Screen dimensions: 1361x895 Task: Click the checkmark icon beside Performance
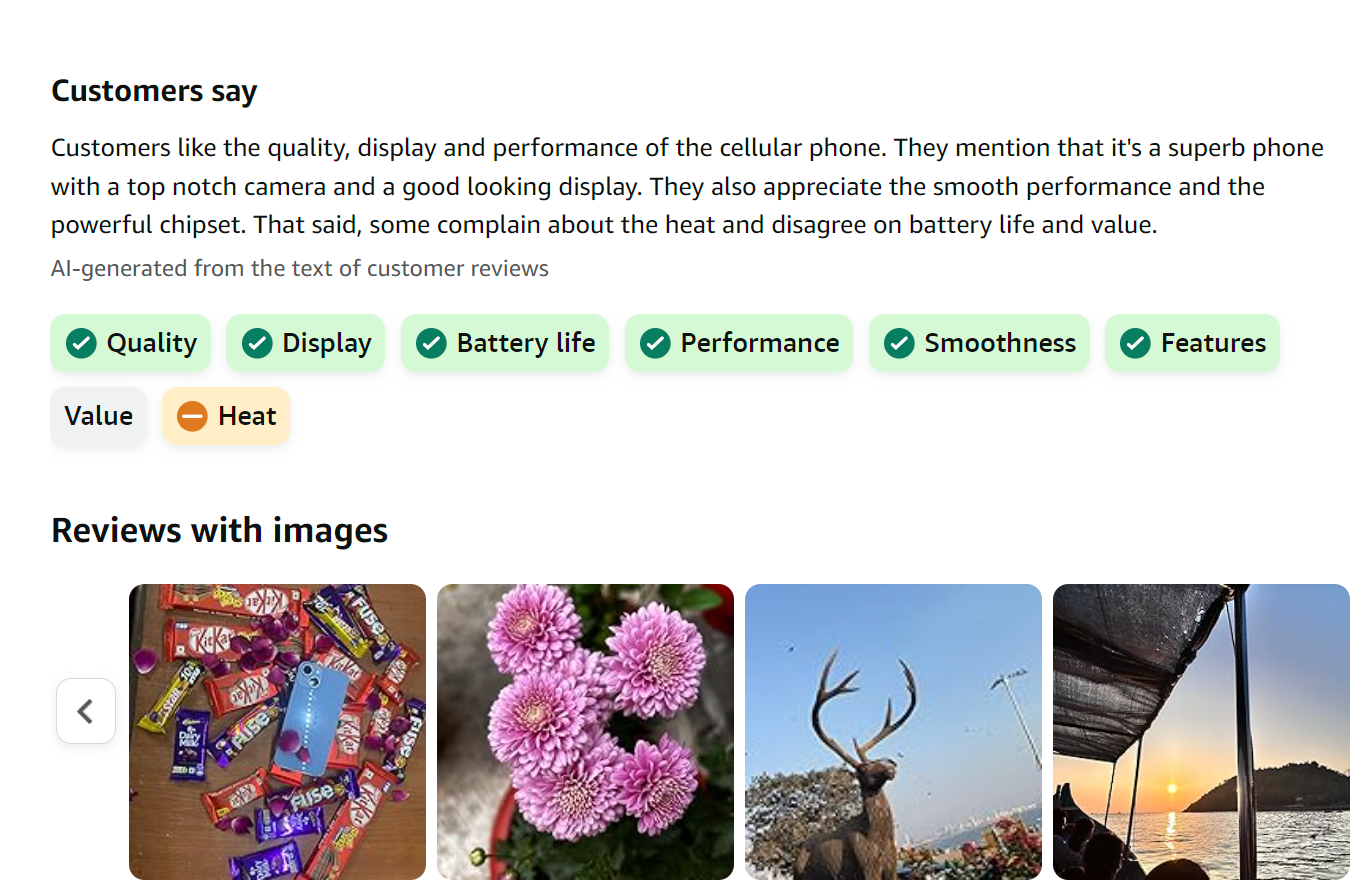(655, 343)
